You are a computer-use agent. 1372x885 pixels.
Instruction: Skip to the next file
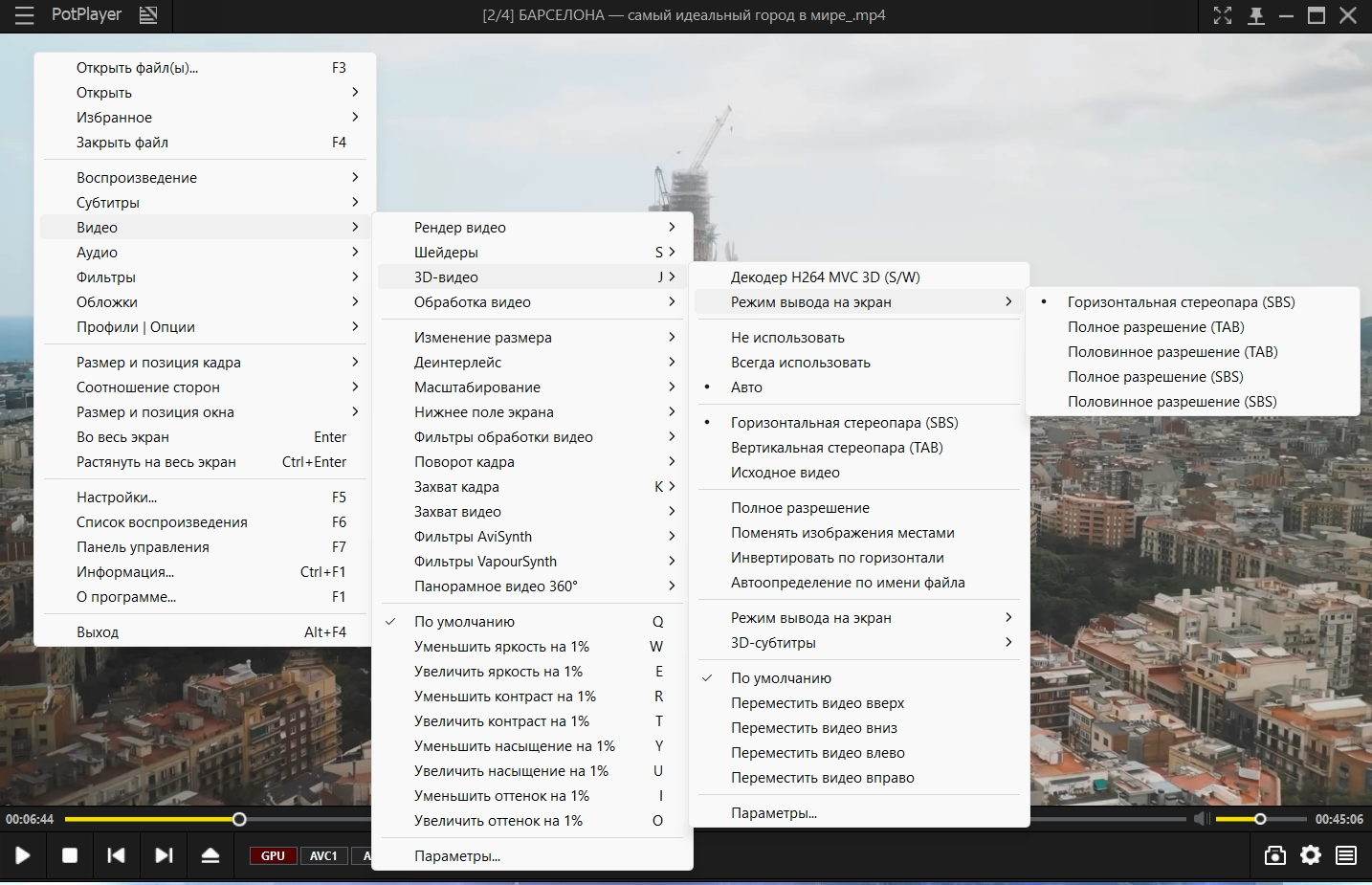click(x=164, y=855)
